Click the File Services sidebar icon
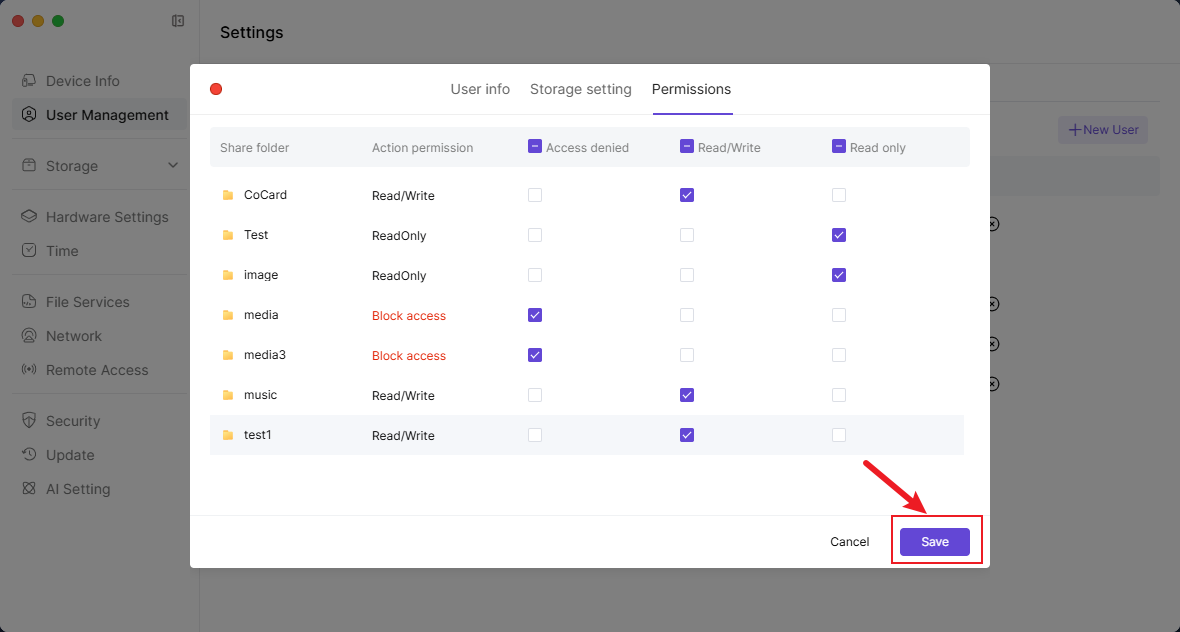1180x632 pixels. pos(29,302)
